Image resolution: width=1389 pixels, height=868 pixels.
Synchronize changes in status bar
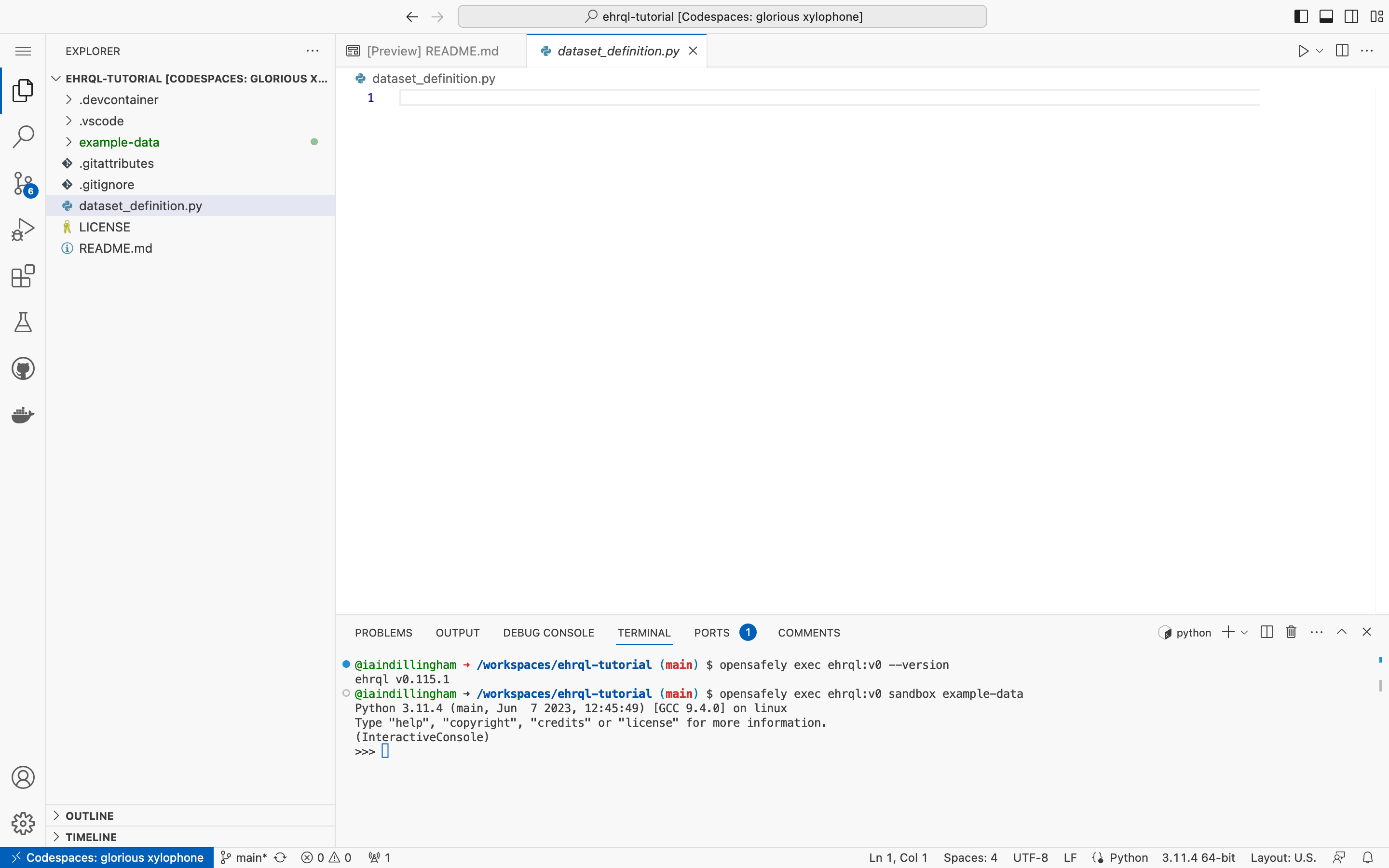pyautogui.click(x=280, y=858)
